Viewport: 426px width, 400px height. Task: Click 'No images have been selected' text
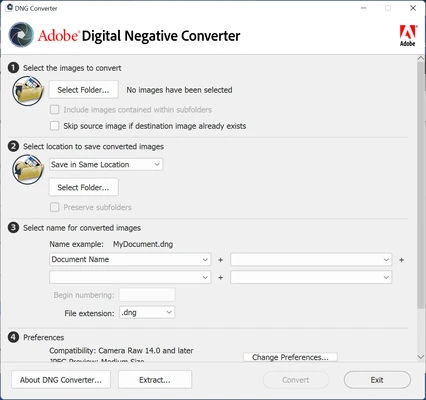(x=179, y=90)
